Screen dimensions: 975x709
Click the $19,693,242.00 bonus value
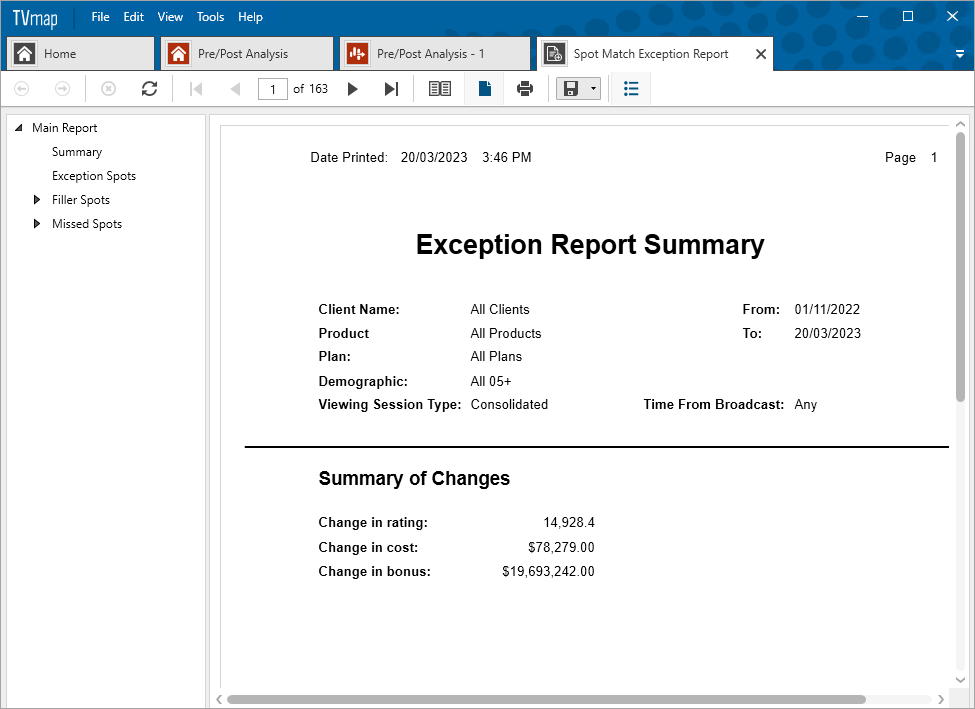point(548,571)
